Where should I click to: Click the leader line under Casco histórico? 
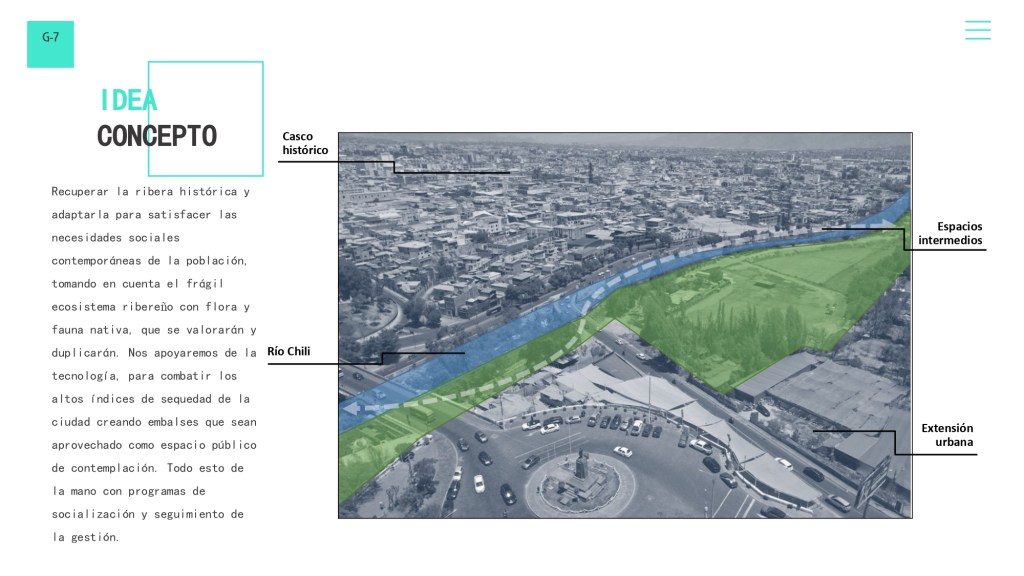pos(450,172)
